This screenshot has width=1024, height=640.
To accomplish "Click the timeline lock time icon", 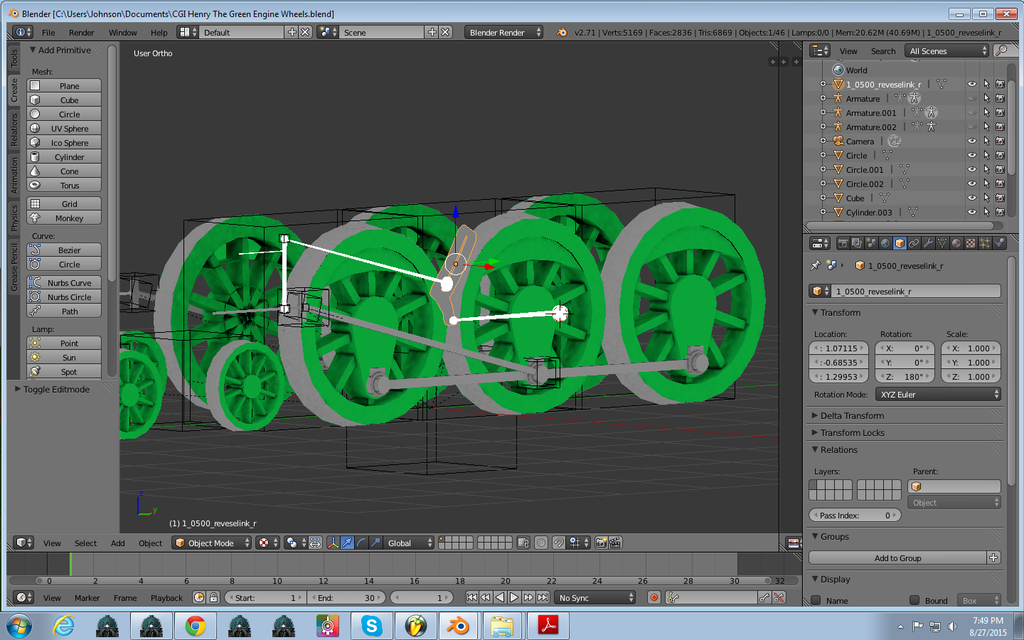I will pyautogui.click(x=214, y=598).
